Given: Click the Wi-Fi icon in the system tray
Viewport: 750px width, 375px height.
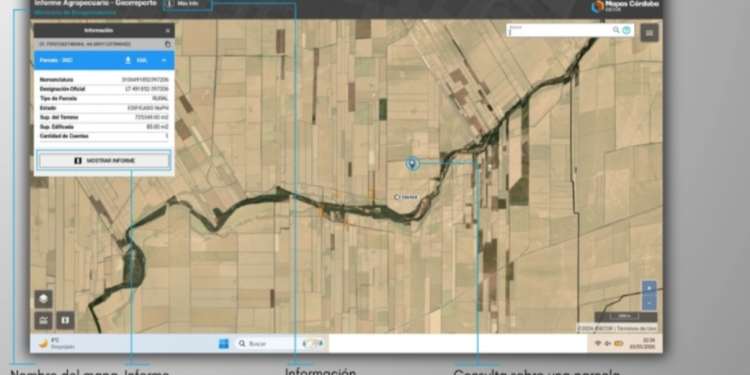Looking at the screenshot, I should click(597, 343).
